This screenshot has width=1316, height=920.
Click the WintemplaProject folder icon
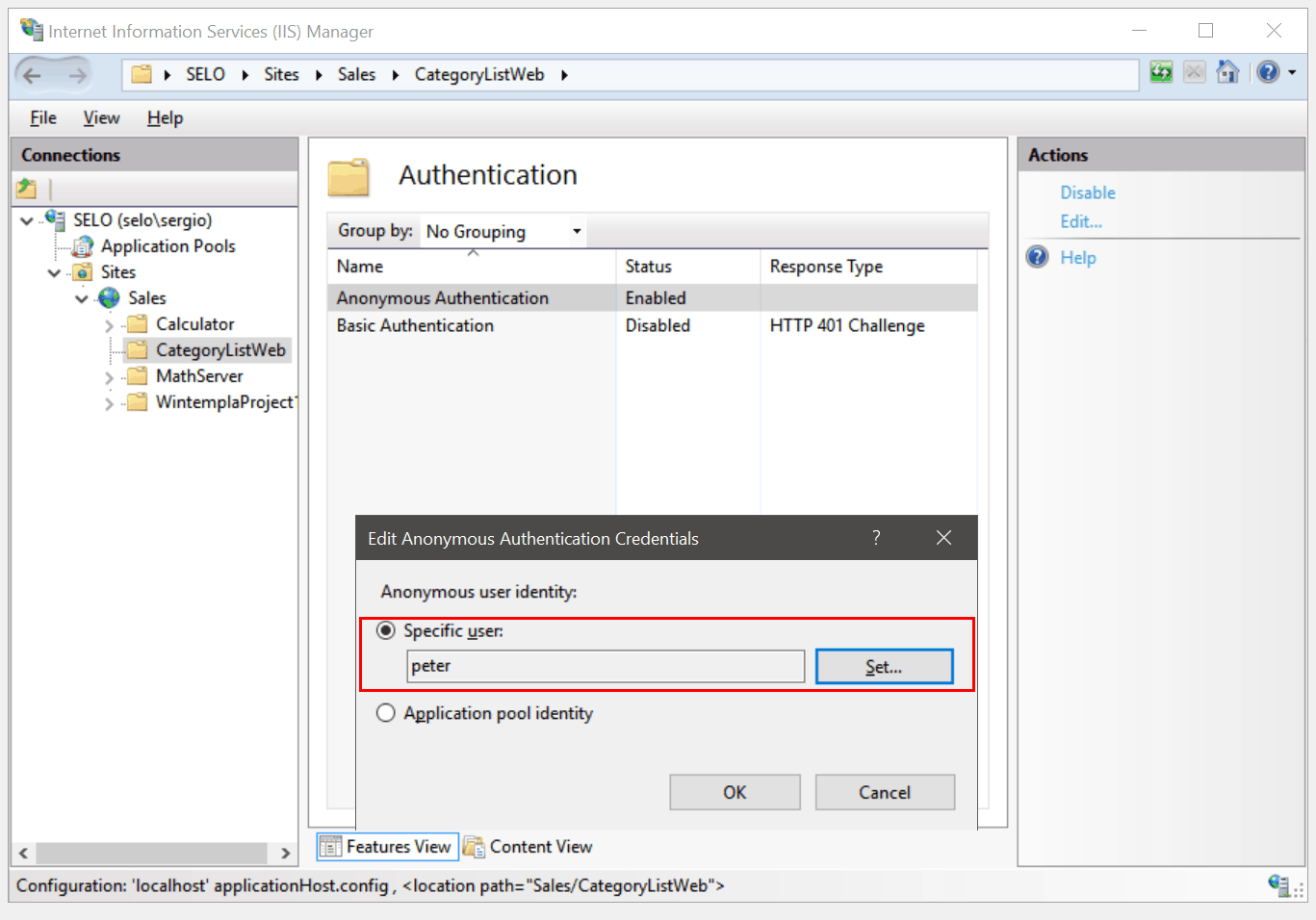138,401
